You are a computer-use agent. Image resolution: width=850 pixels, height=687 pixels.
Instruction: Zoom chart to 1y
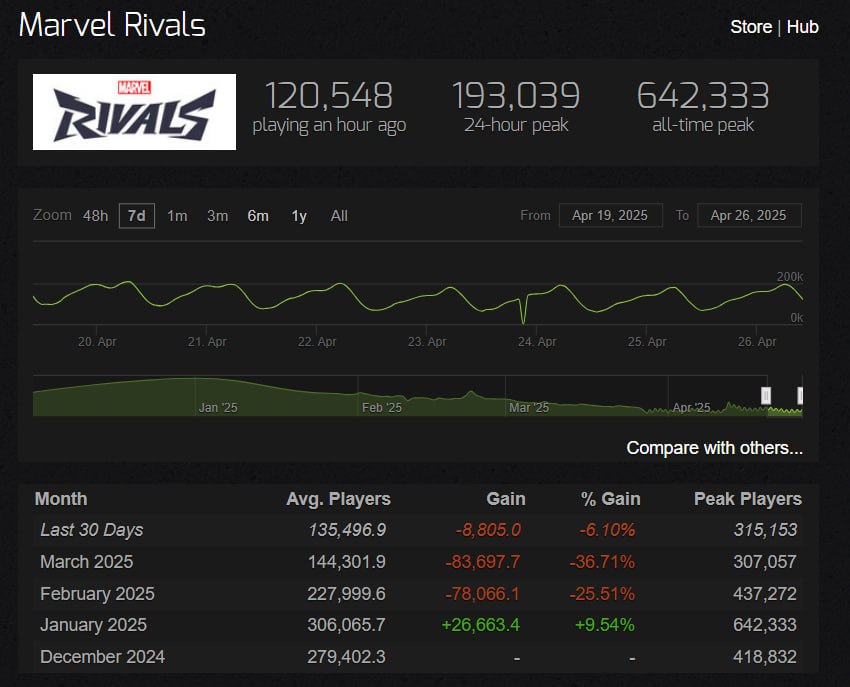pos(299,216)
